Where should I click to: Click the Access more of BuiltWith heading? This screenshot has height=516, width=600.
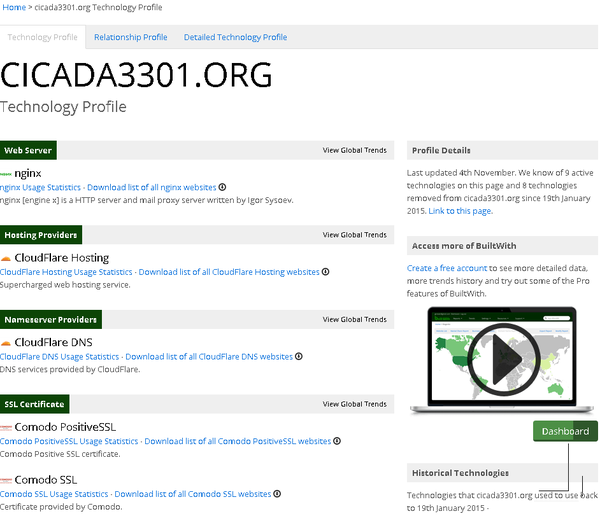(464, 246)
